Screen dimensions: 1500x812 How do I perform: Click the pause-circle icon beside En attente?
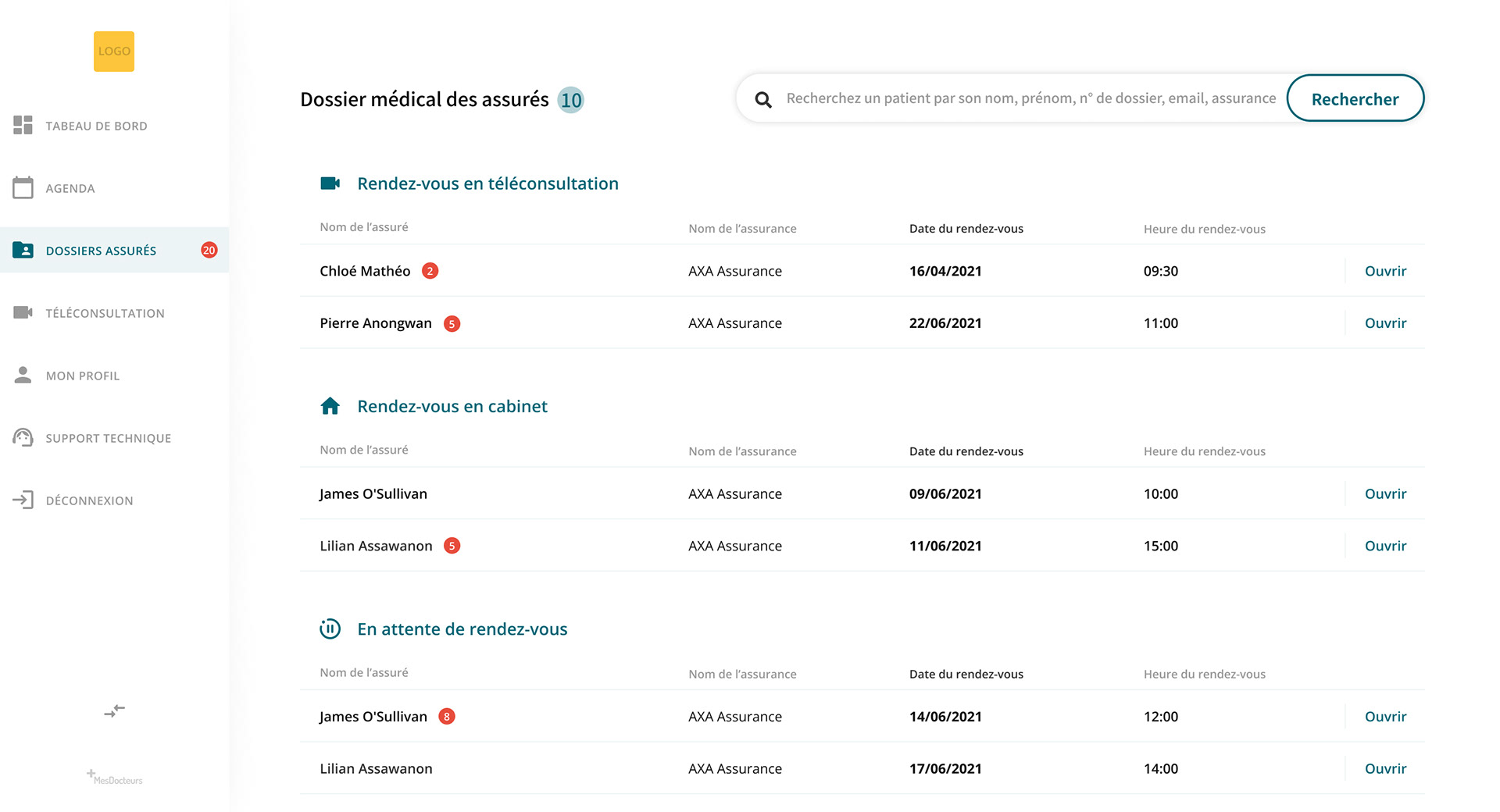coord(330,629)
